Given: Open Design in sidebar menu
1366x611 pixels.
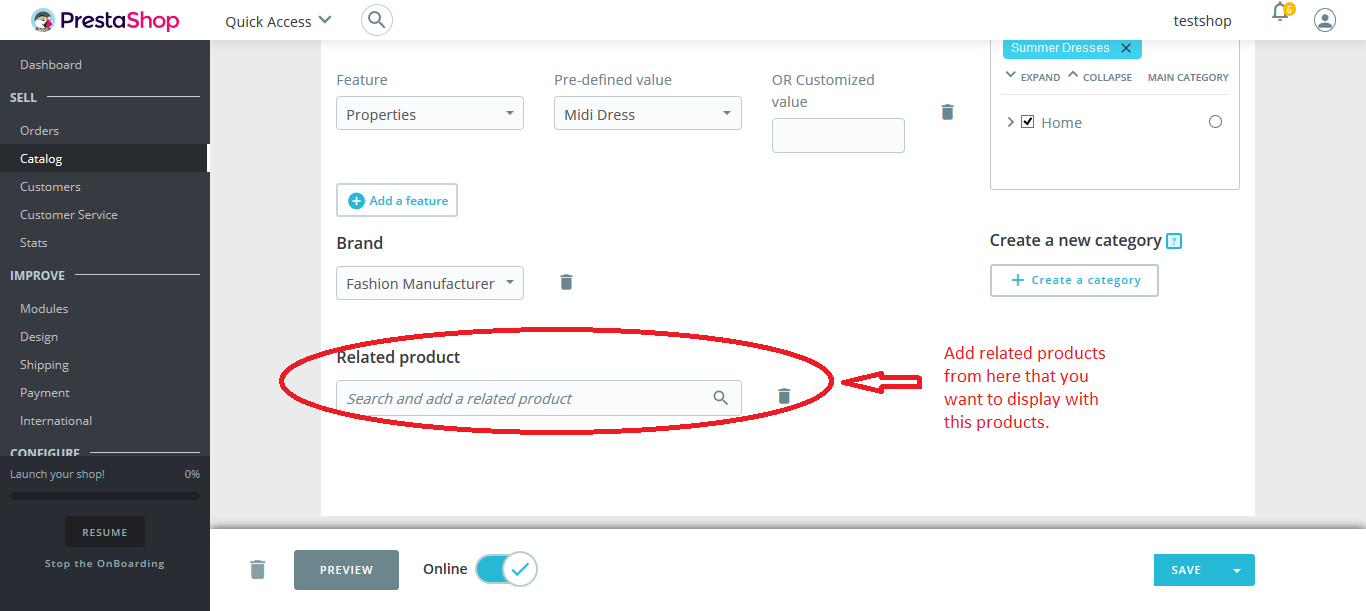Looking at the screenshot, I should (39, 337).
